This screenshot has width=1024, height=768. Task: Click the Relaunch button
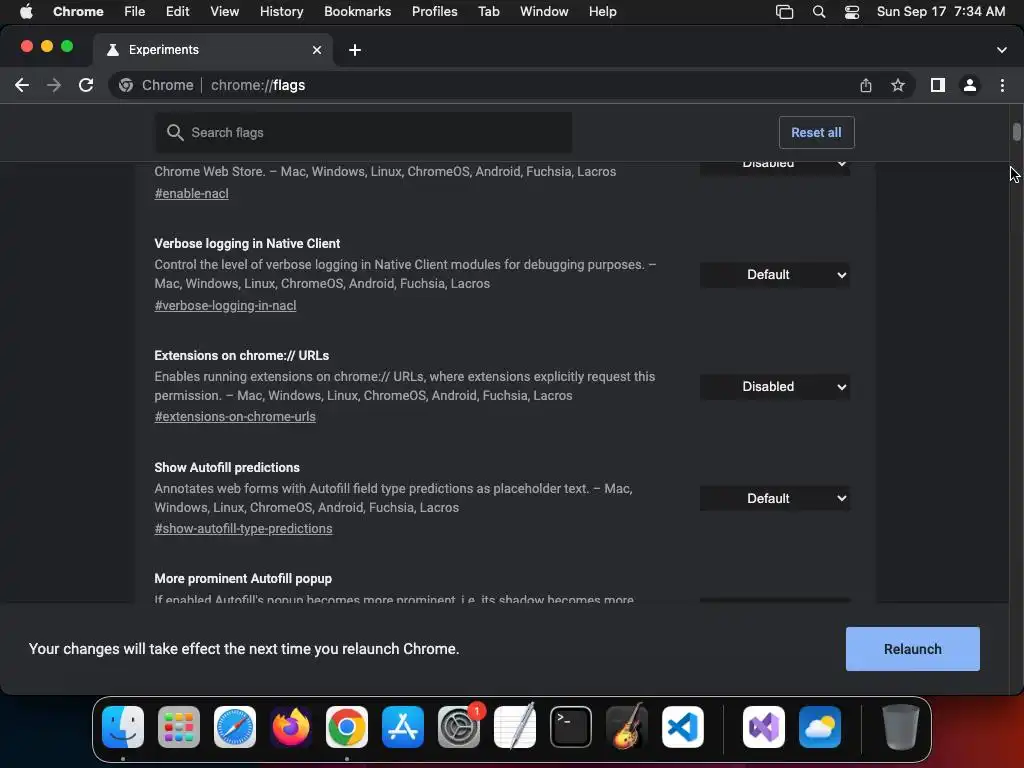point(912,649)
